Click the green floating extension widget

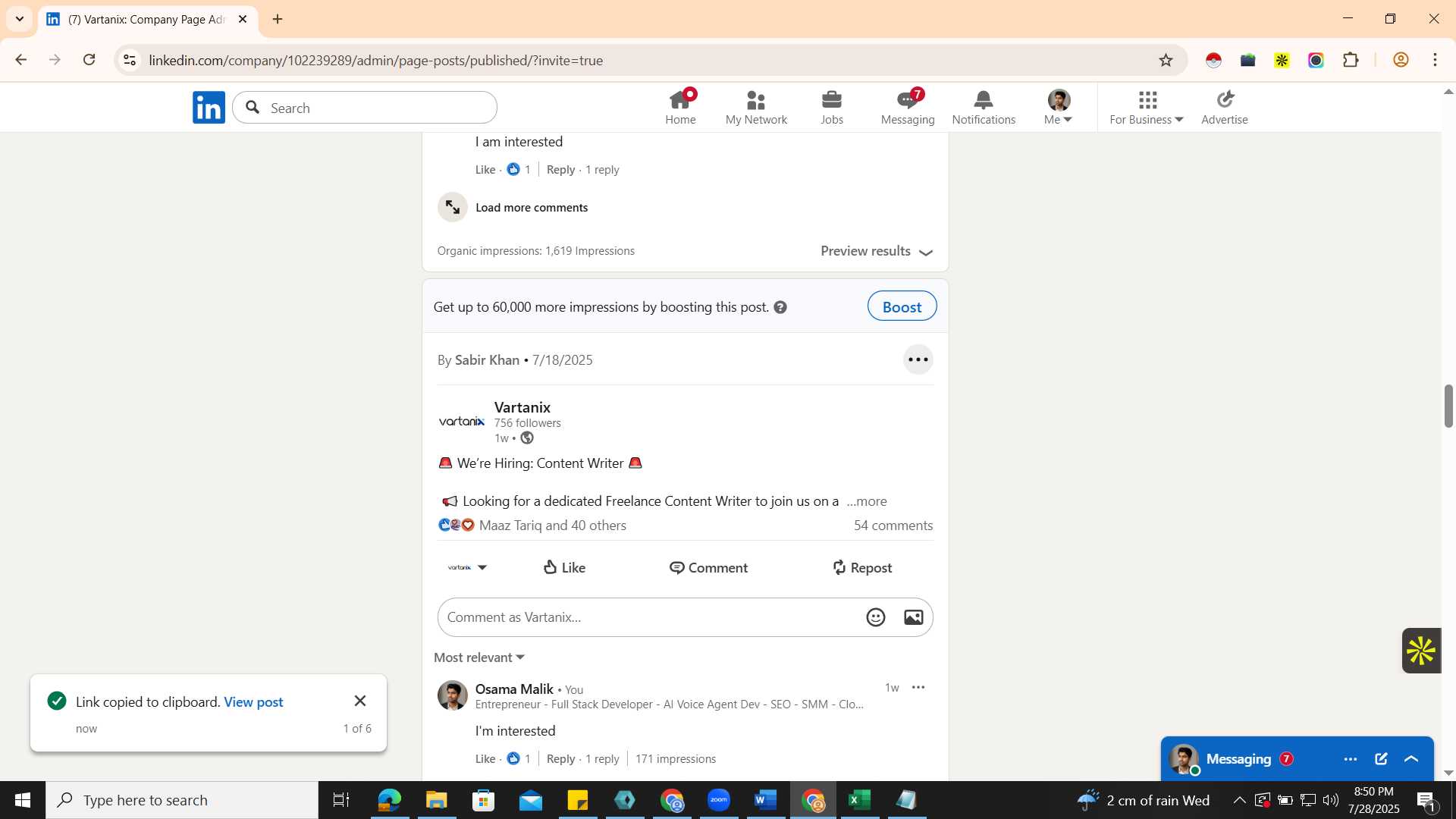pos(1420,651)
